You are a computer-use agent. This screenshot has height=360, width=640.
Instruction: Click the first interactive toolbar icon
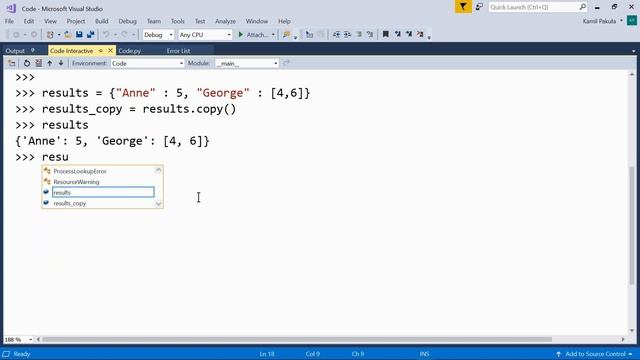(x=11, y=63)
